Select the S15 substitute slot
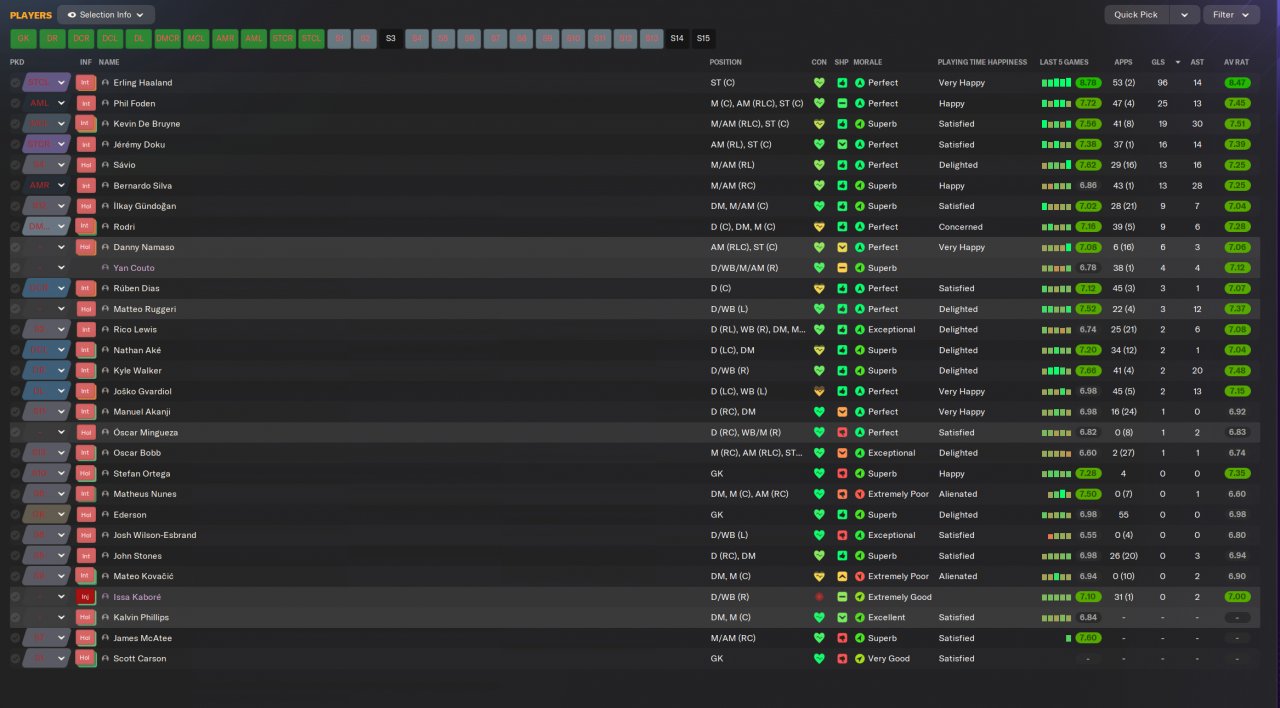 (x=703, y=39)
